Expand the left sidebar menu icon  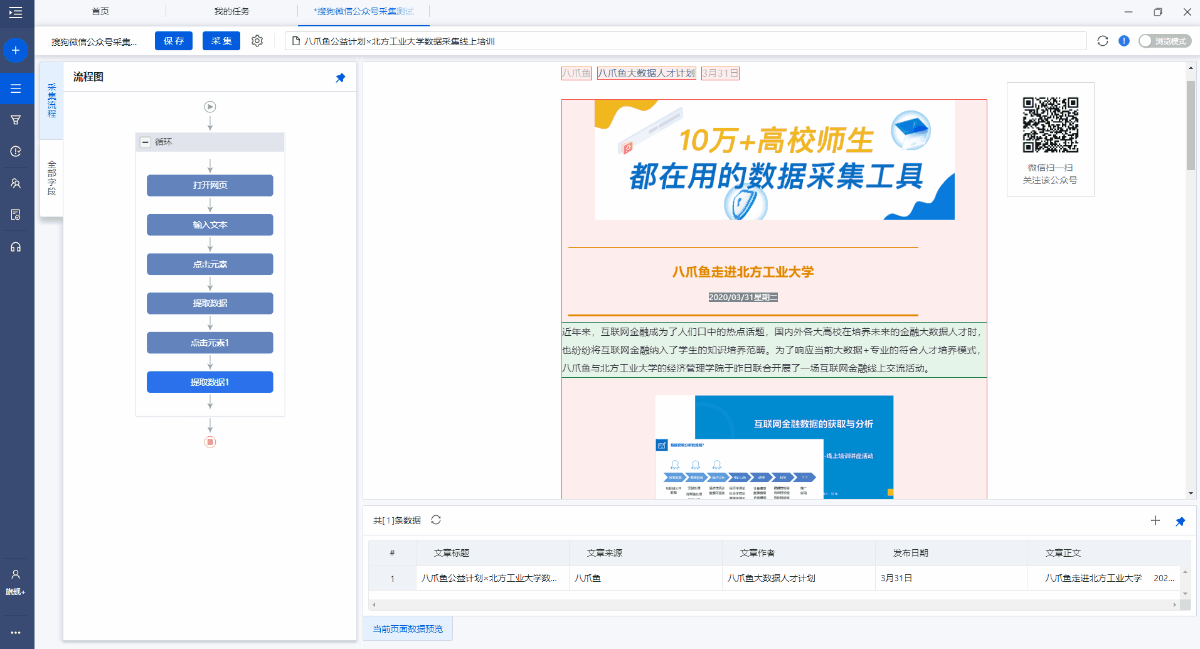pos(15,12)
